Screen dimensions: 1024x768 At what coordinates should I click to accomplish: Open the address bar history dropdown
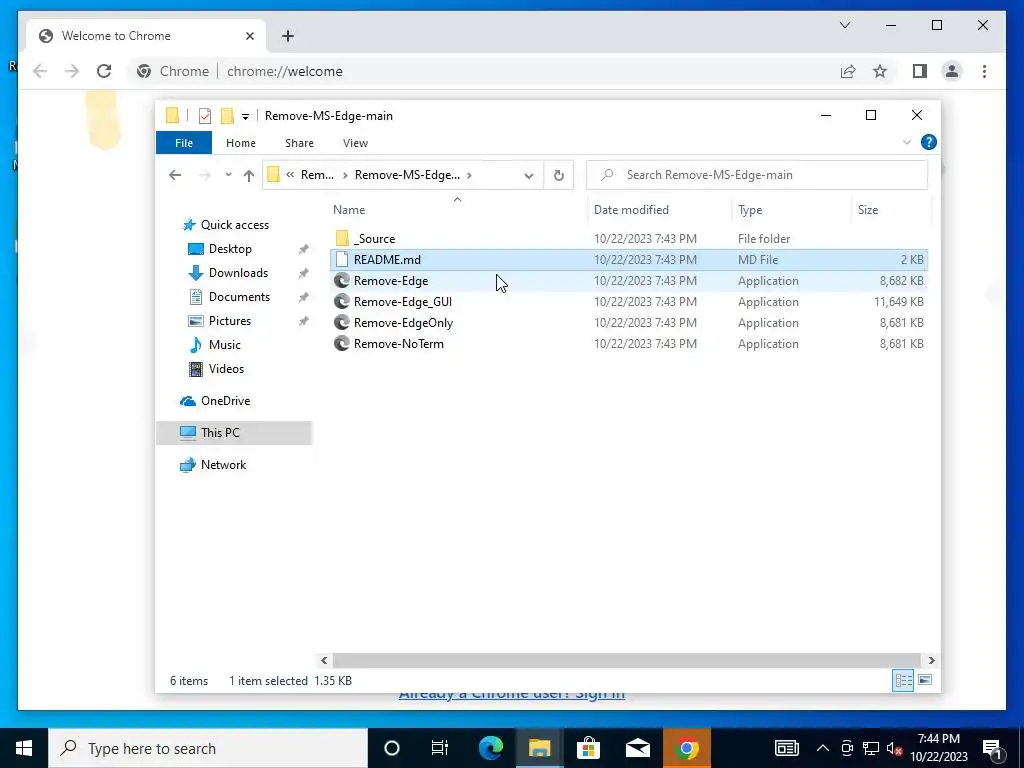click(529, 175)
